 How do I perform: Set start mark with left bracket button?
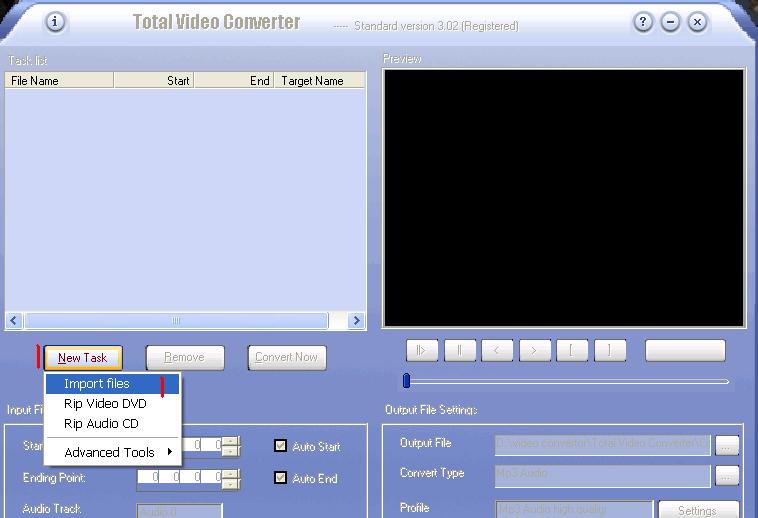pyautogui.click(x=572, y=350)
